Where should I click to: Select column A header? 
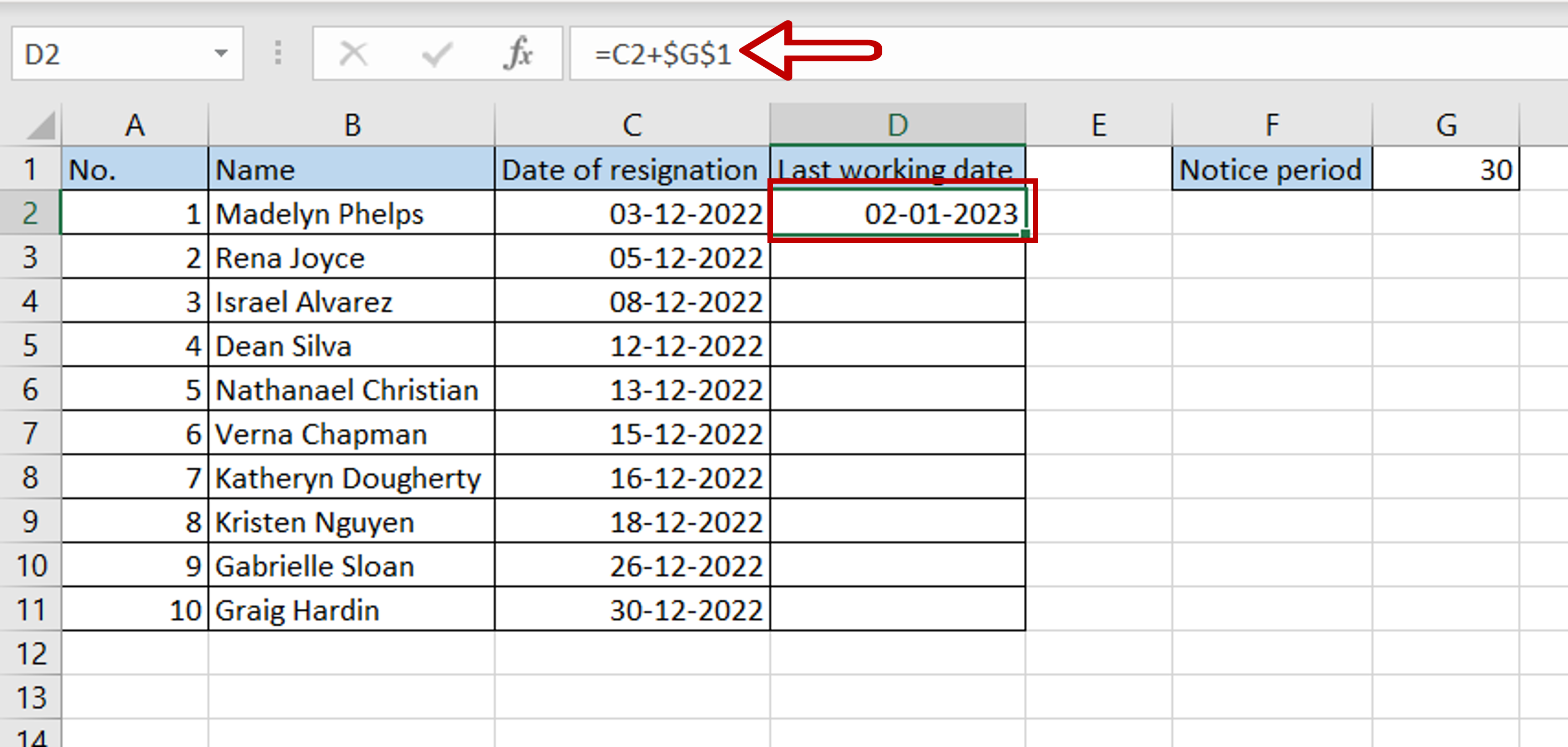135,125
